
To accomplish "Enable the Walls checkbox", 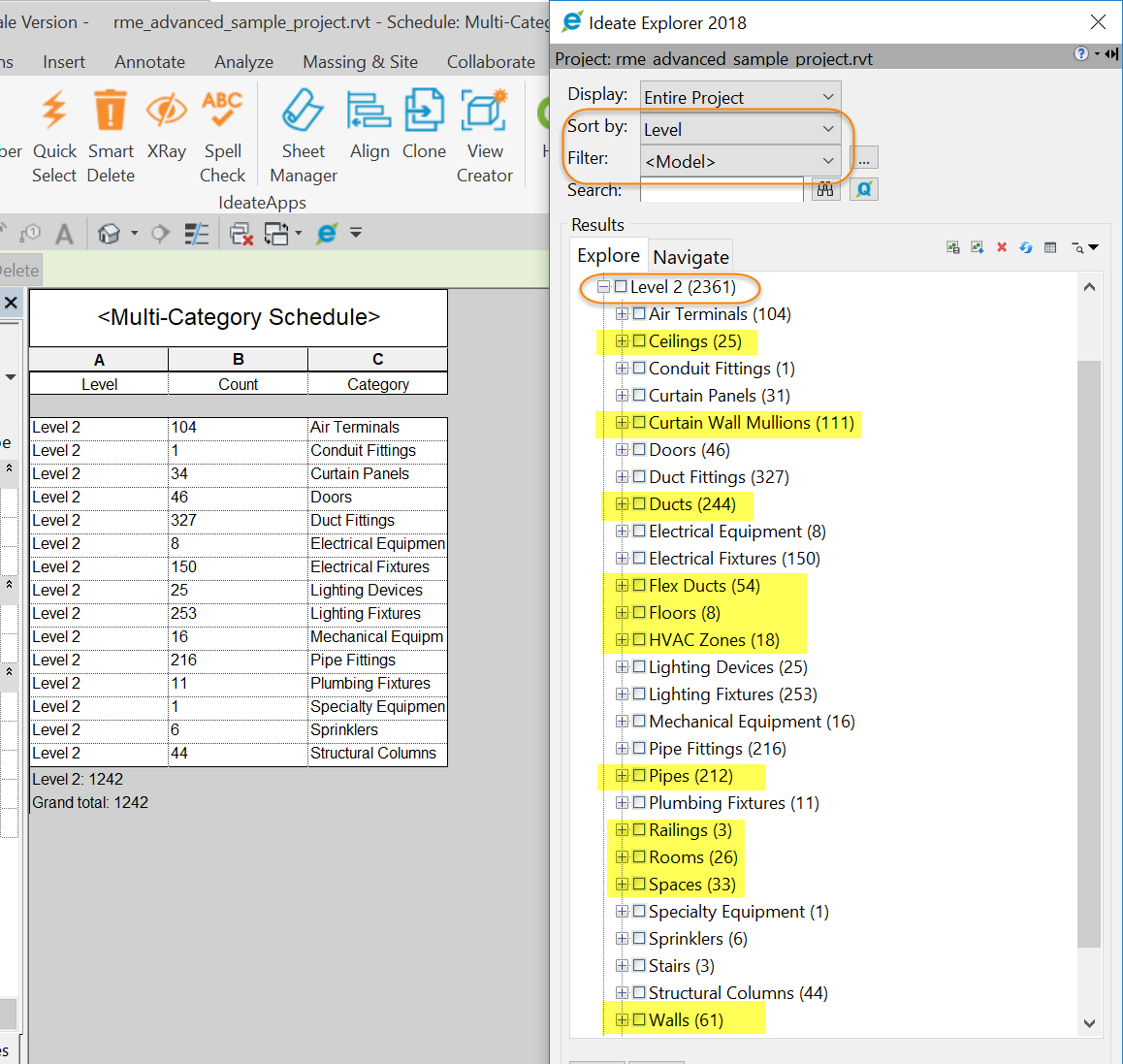I will pos(637,1019).
